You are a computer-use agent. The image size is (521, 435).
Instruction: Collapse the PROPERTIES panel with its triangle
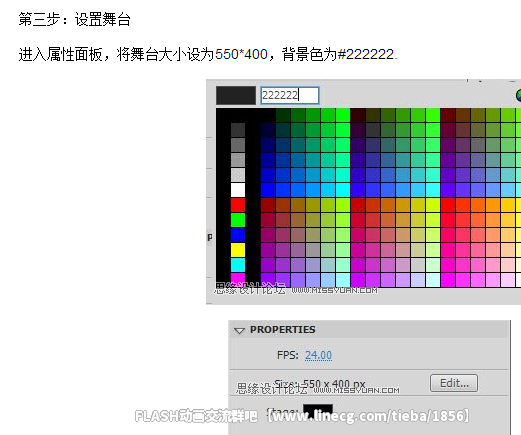(239, 330)
